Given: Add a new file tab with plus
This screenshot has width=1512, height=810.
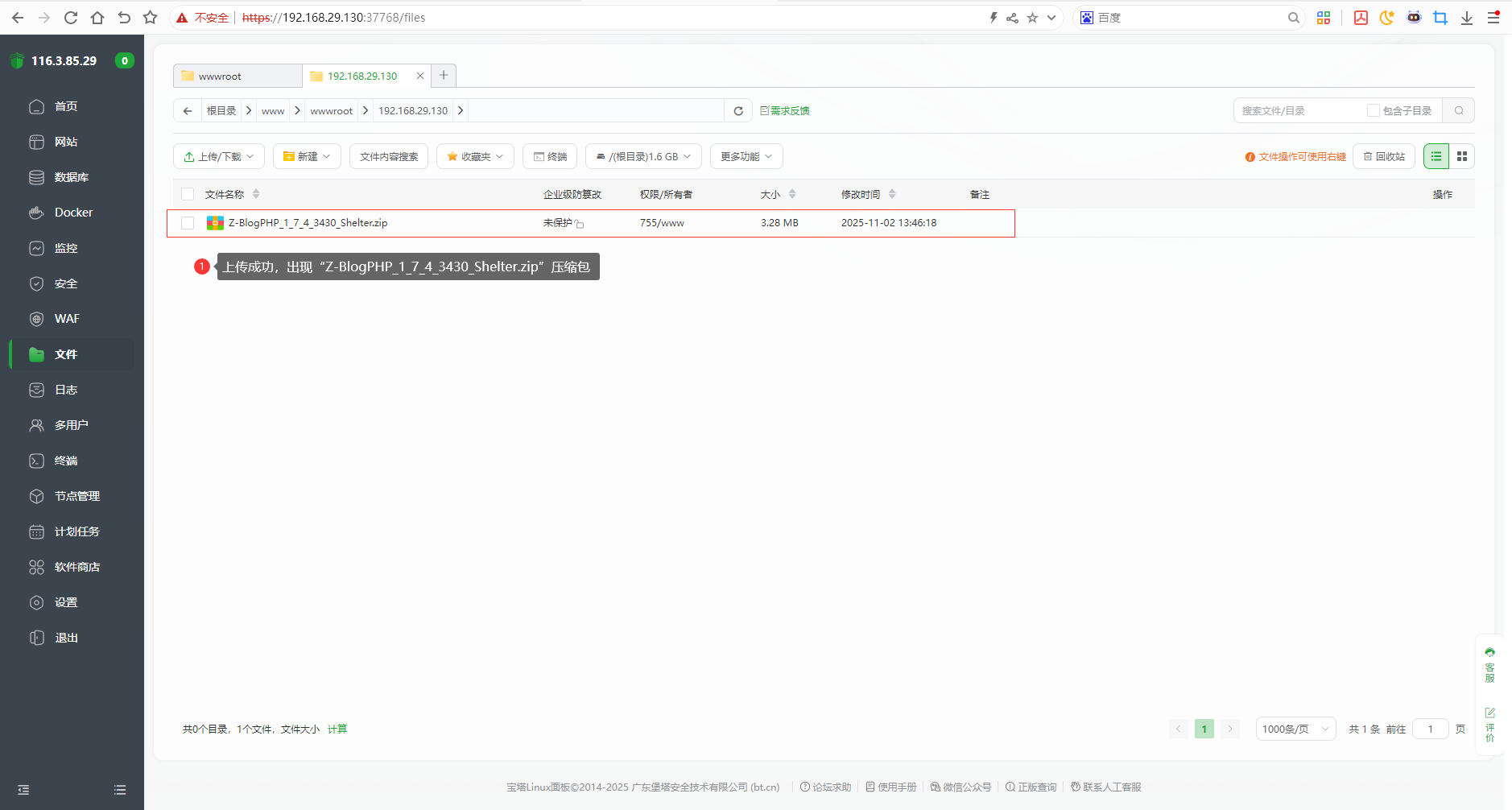Looking at the screenshot, I should (x=444, y=75).
